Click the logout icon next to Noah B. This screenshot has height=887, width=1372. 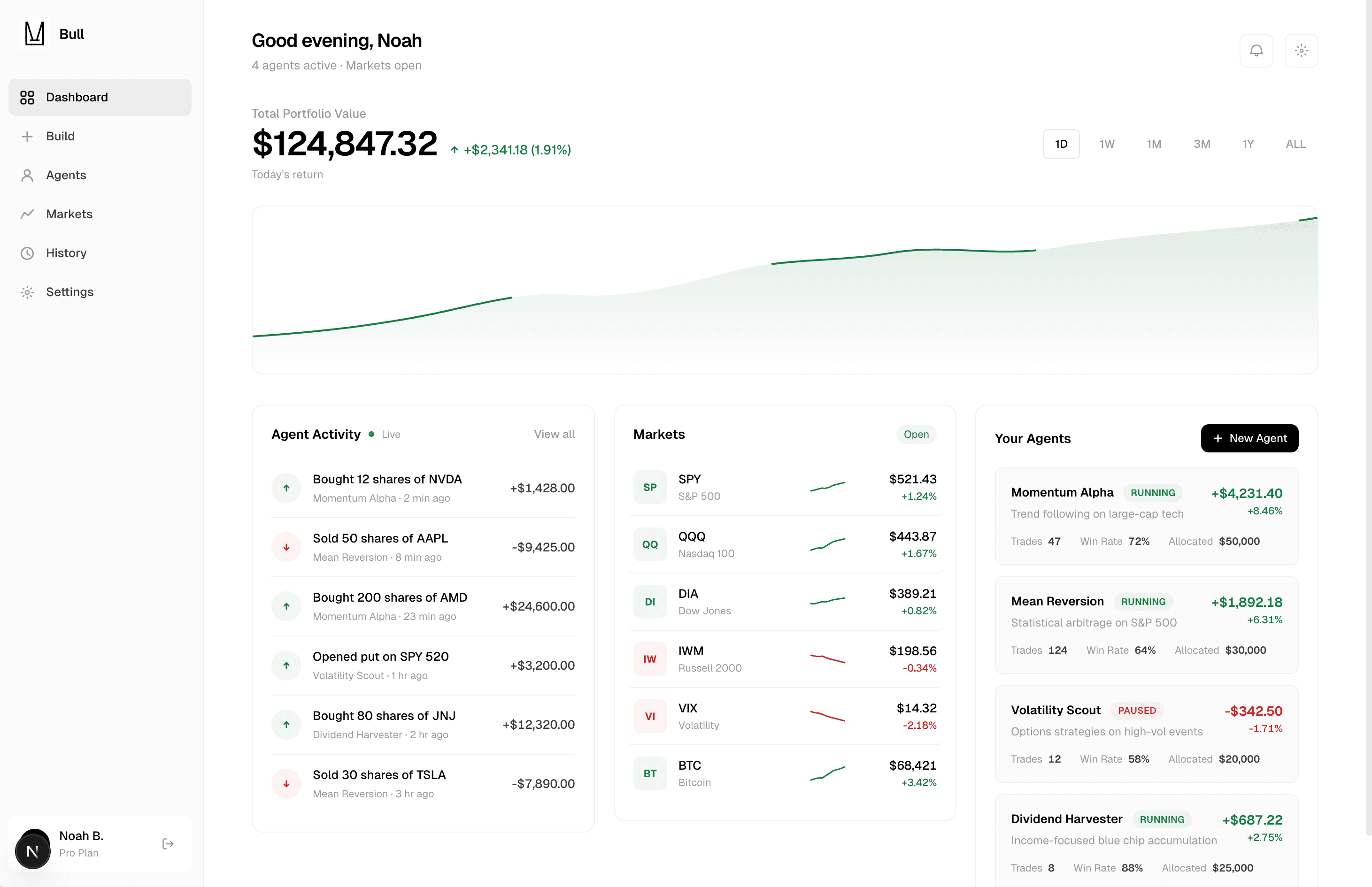point(168,843)
